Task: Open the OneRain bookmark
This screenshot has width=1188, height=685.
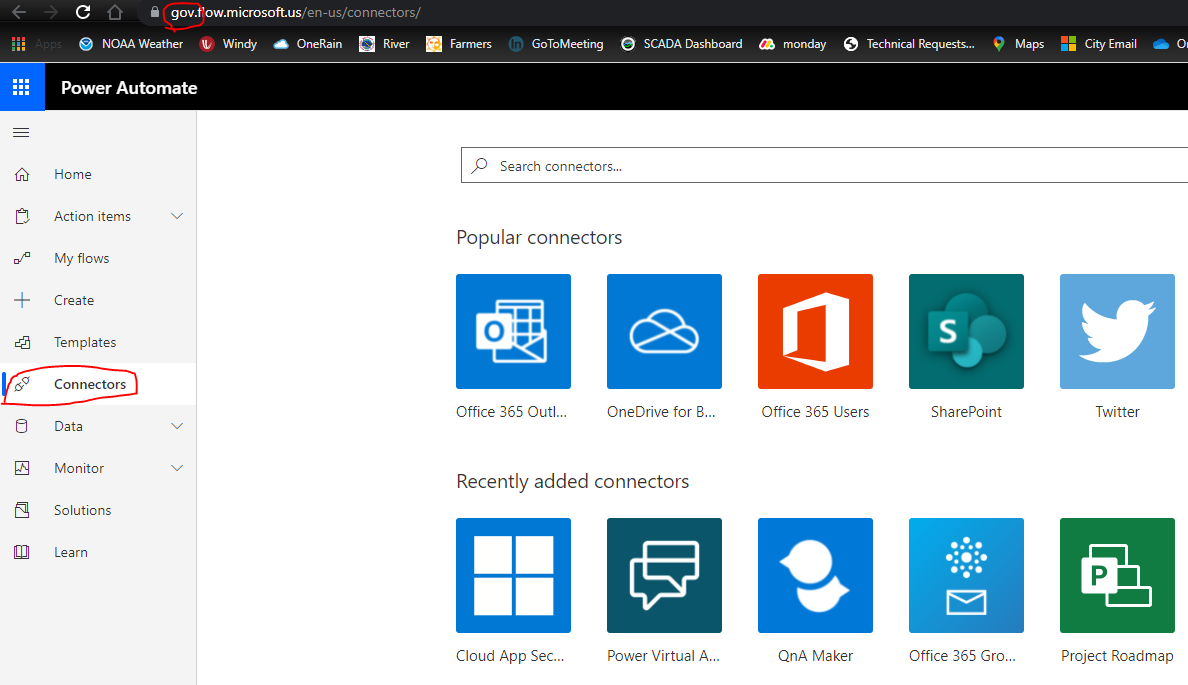Action: pos(308,44)
